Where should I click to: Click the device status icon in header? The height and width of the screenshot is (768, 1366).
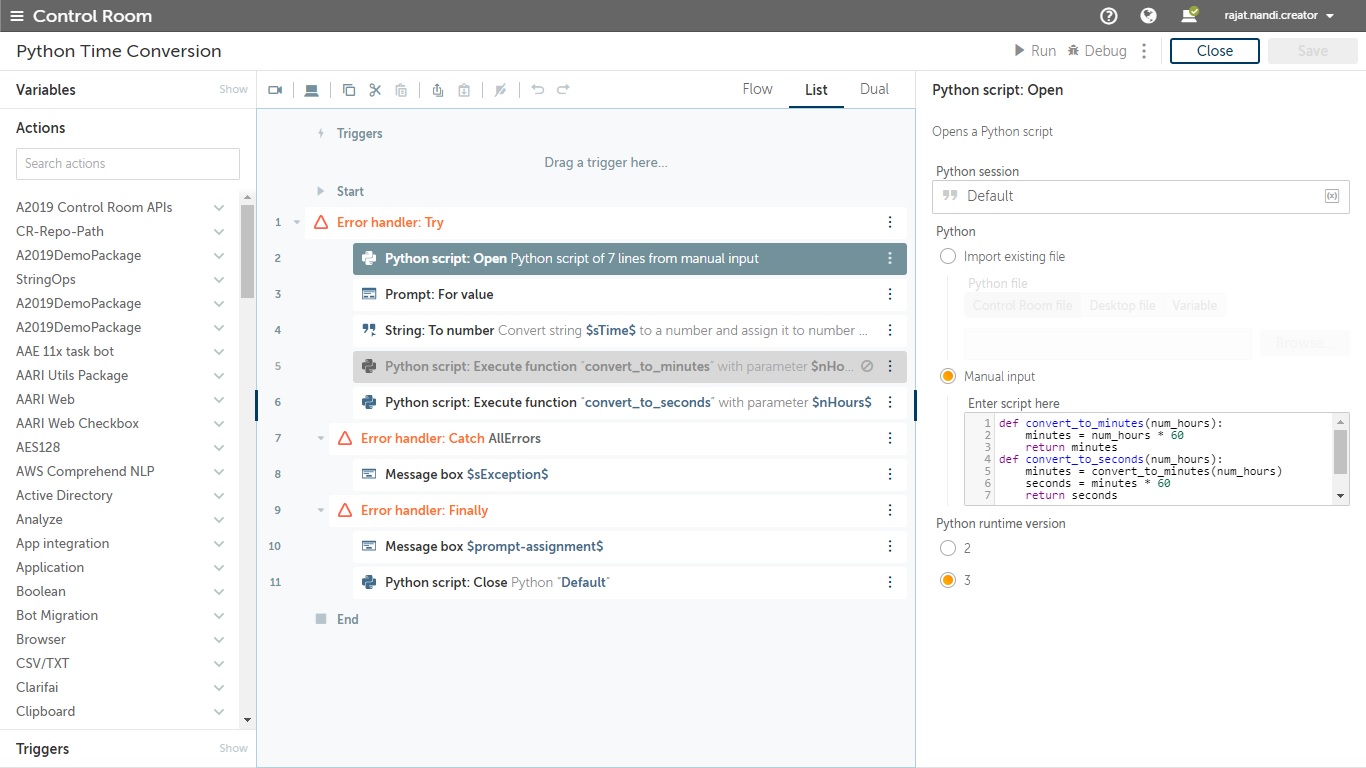1189,16
